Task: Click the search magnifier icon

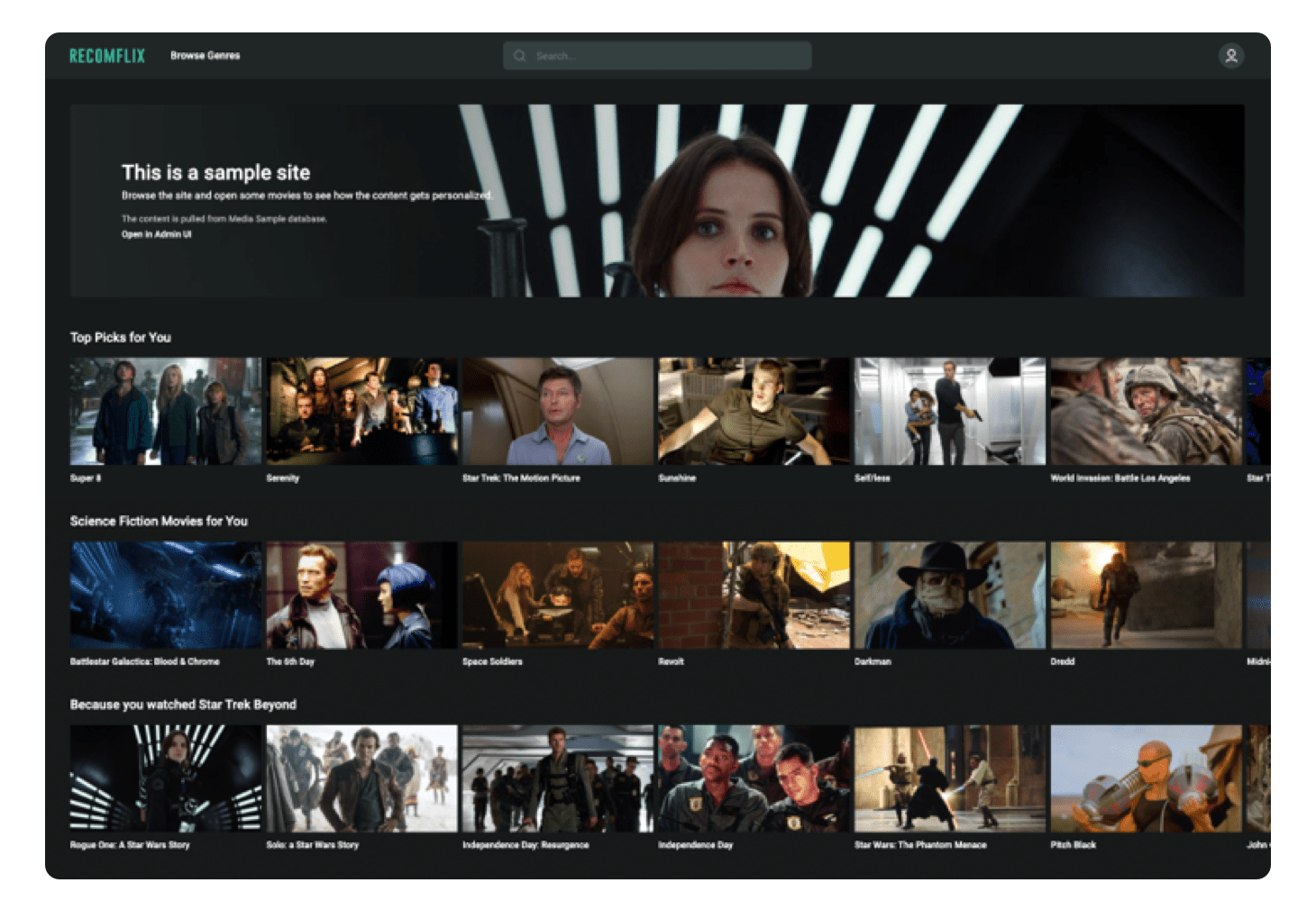Action: (x=520, y=56)
